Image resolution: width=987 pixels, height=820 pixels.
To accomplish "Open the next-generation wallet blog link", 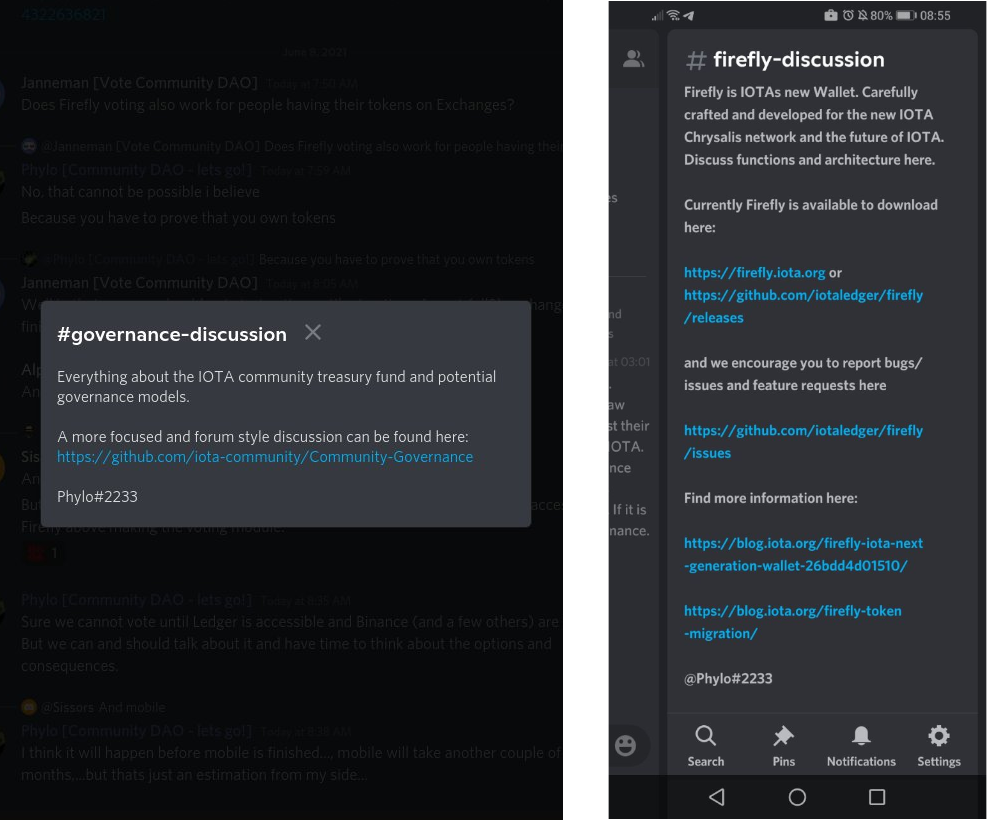I will click(x=803, y=554).
